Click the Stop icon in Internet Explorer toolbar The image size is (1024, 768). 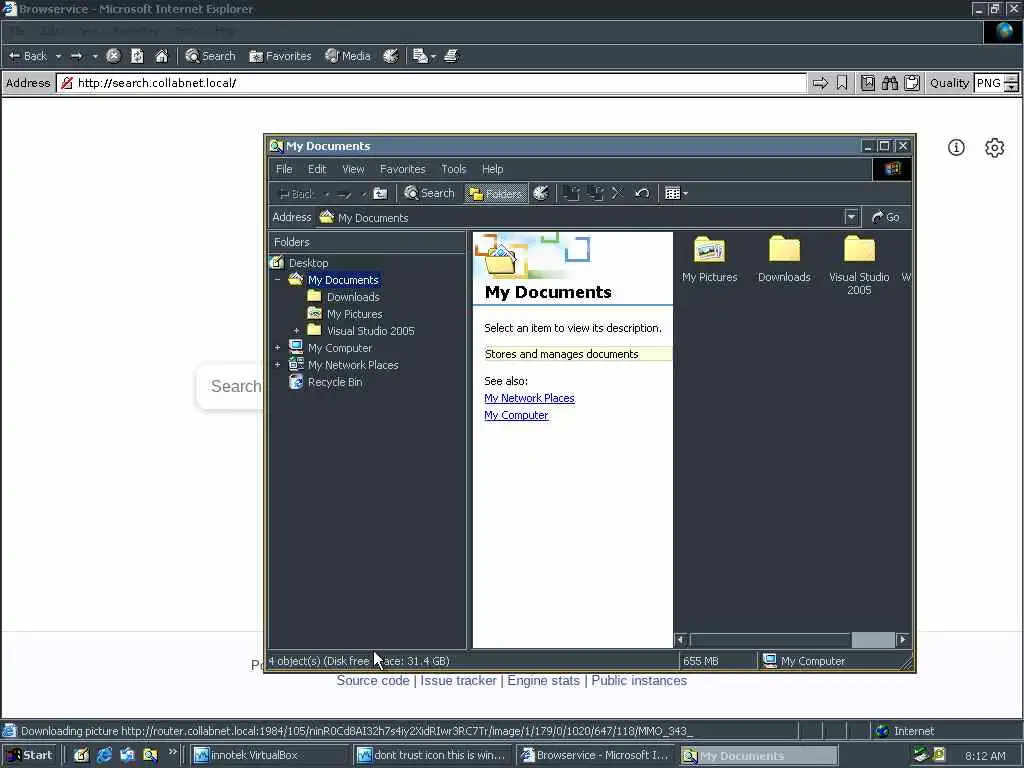113,56
